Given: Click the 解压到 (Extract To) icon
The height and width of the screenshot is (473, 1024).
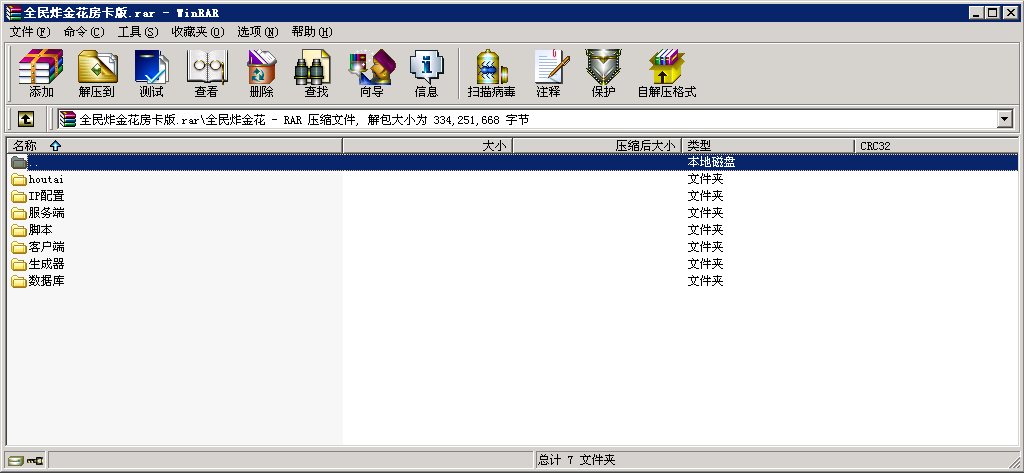Looking at the screenshot, I should (97, 74).
